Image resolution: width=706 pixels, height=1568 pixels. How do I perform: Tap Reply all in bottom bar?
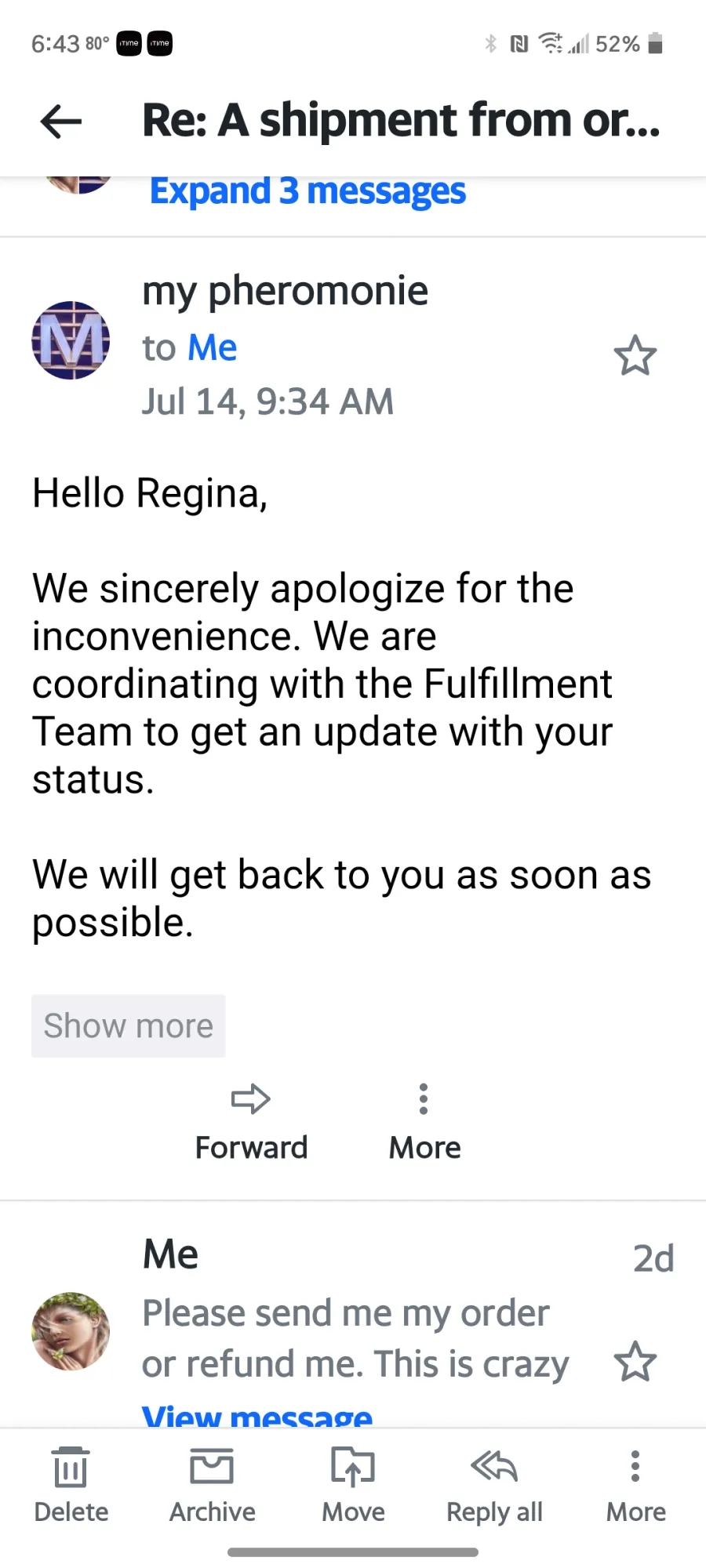494,1486
